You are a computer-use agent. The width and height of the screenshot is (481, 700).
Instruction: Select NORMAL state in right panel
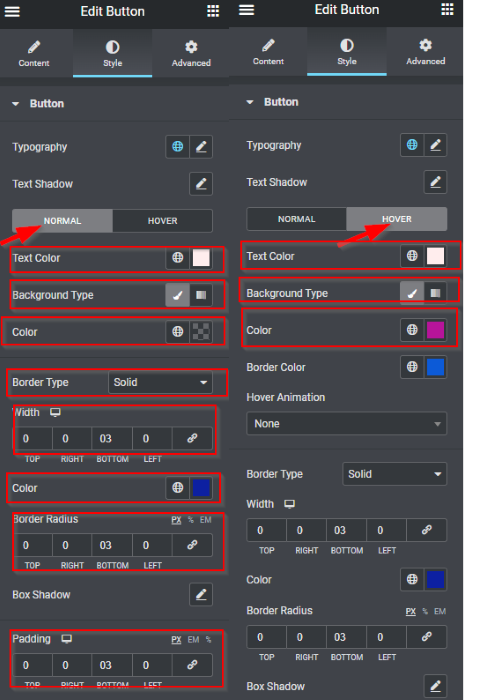297,219
